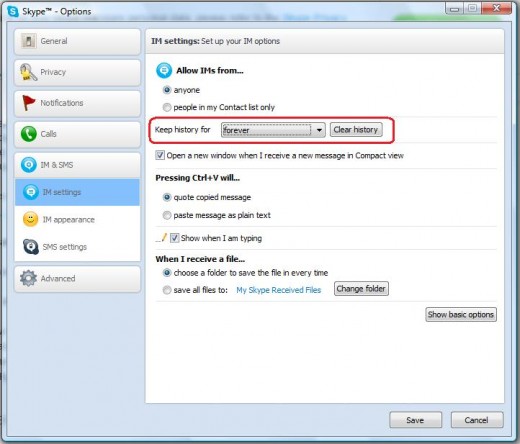Click the IM & SMS bubble icon

pyautogui.click(x=29, y=165)
